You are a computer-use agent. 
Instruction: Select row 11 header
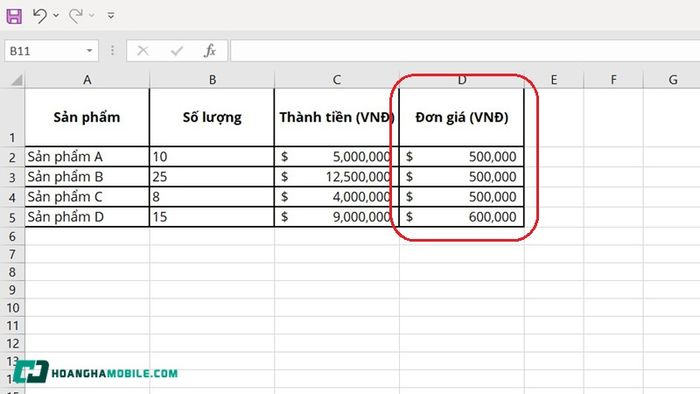12,325
